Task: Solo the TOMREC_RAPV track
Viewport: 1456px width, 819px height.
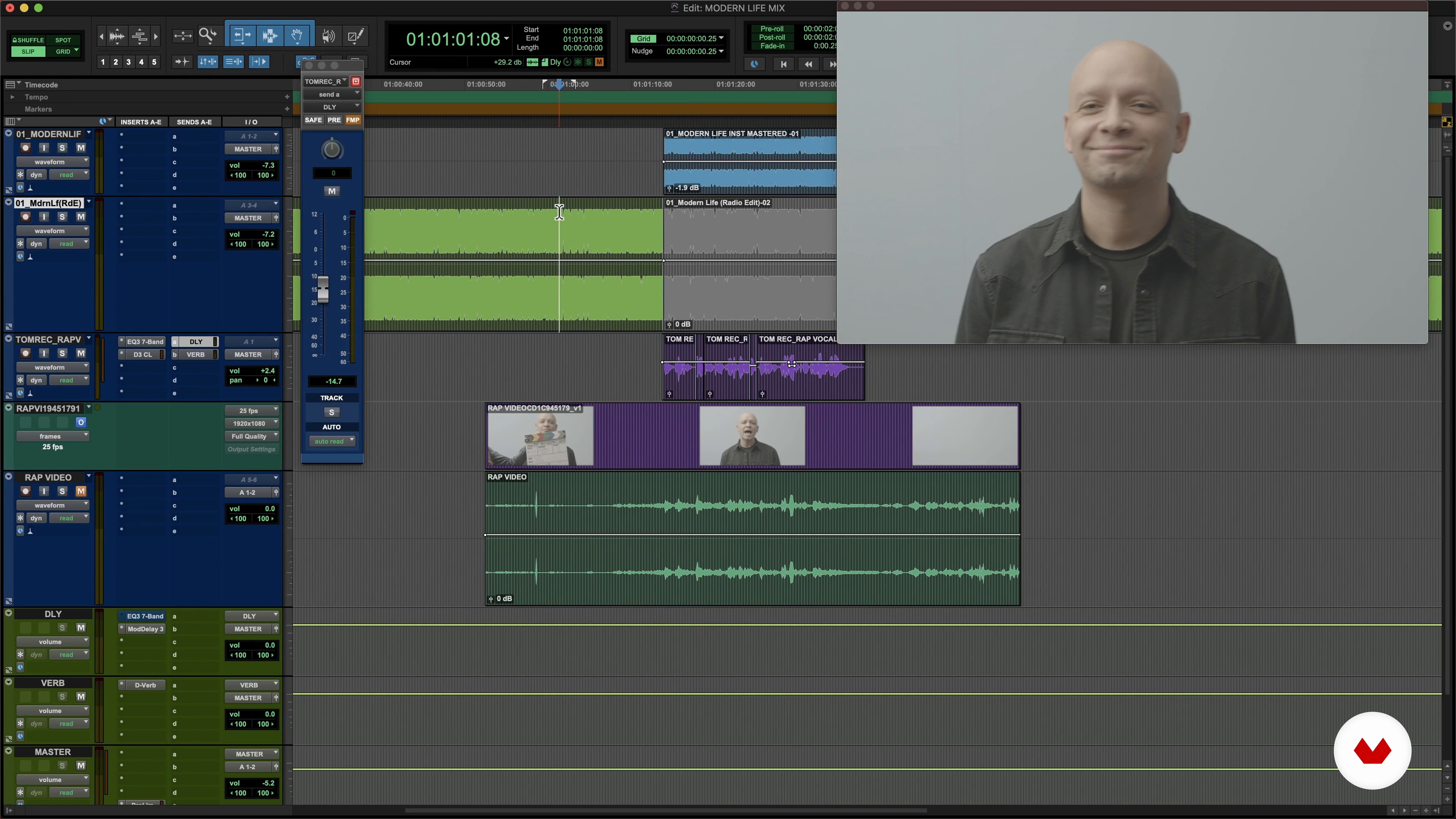Action: pyautogui.click(x=62, y=354)
